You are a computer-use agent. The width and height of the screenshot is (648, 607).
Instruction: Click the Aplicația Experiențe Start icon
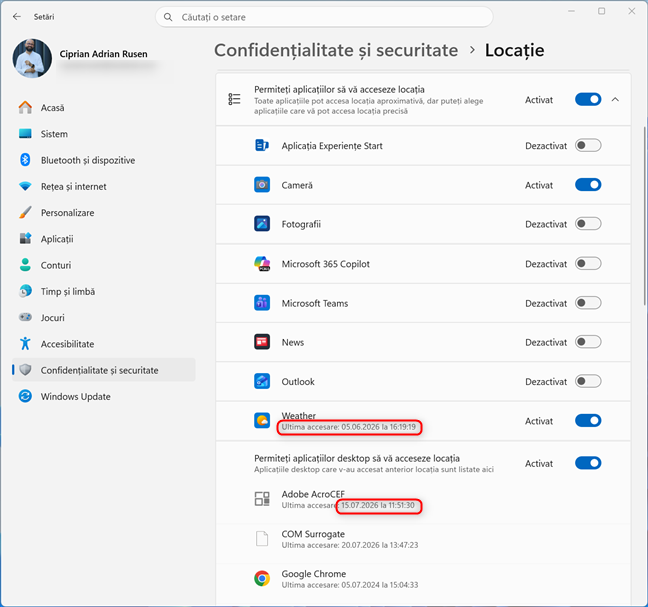pyautogui.click(x=262, y=145)
